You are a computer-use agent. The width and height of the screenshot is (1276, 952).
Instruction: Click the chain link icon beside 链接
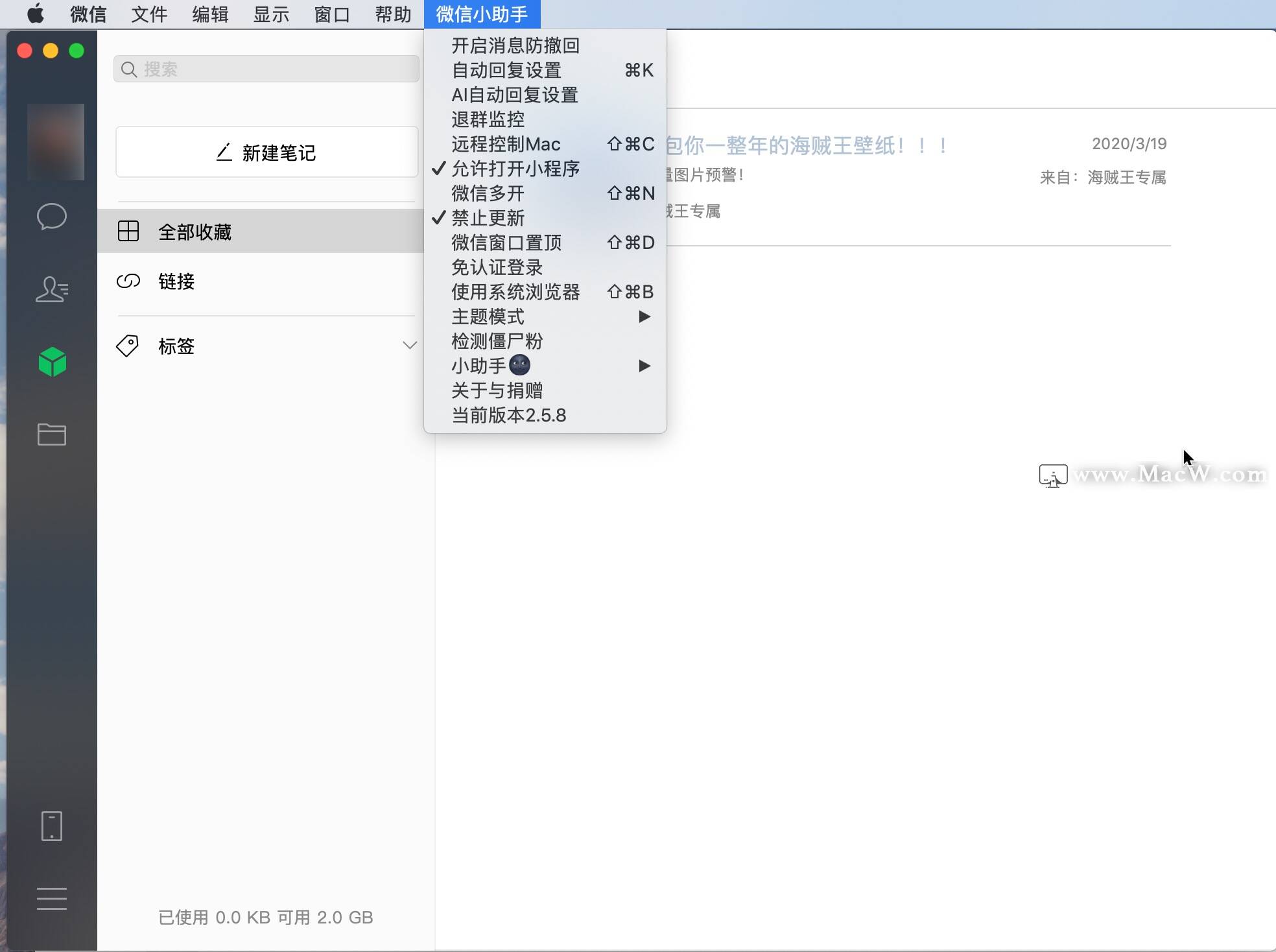point(128,281)
